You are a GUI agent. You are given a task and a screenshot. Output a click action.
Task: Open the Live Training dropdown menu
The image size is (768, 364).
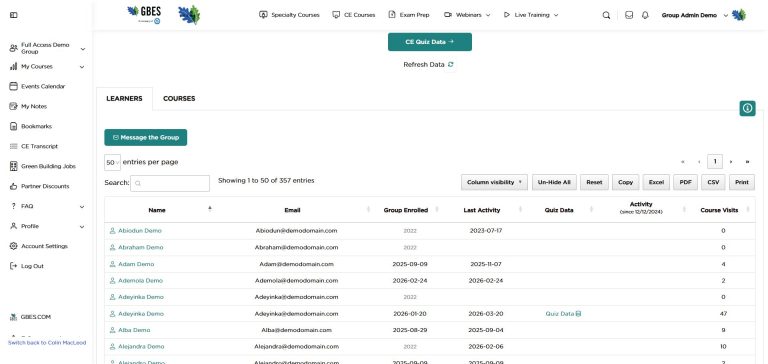531,15
